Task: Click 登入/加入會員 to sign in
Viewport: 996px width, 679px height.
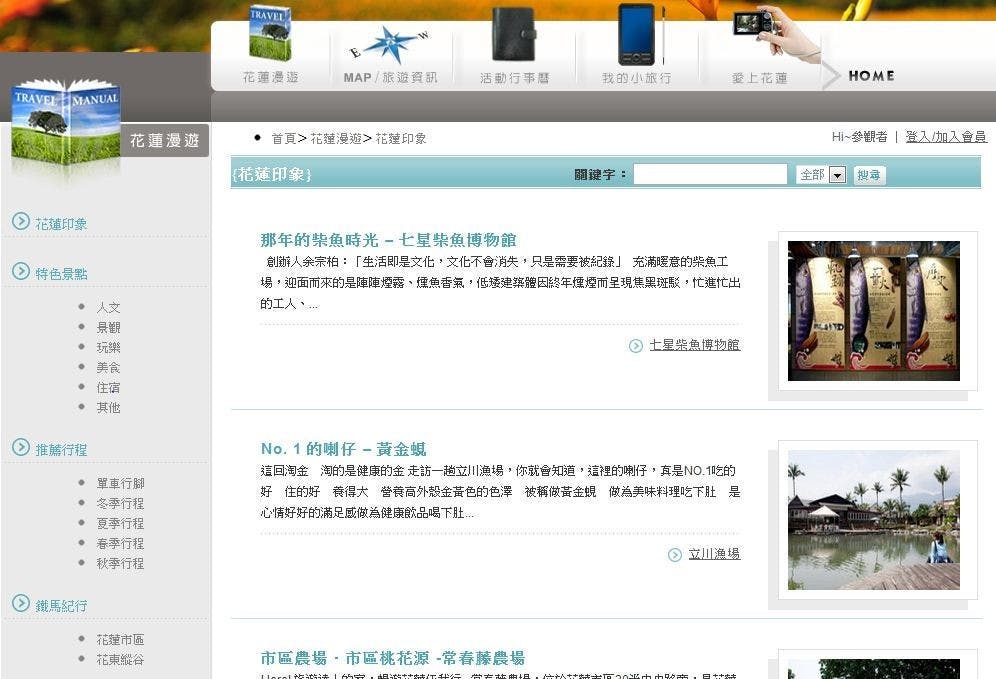Action: point(944,137)
